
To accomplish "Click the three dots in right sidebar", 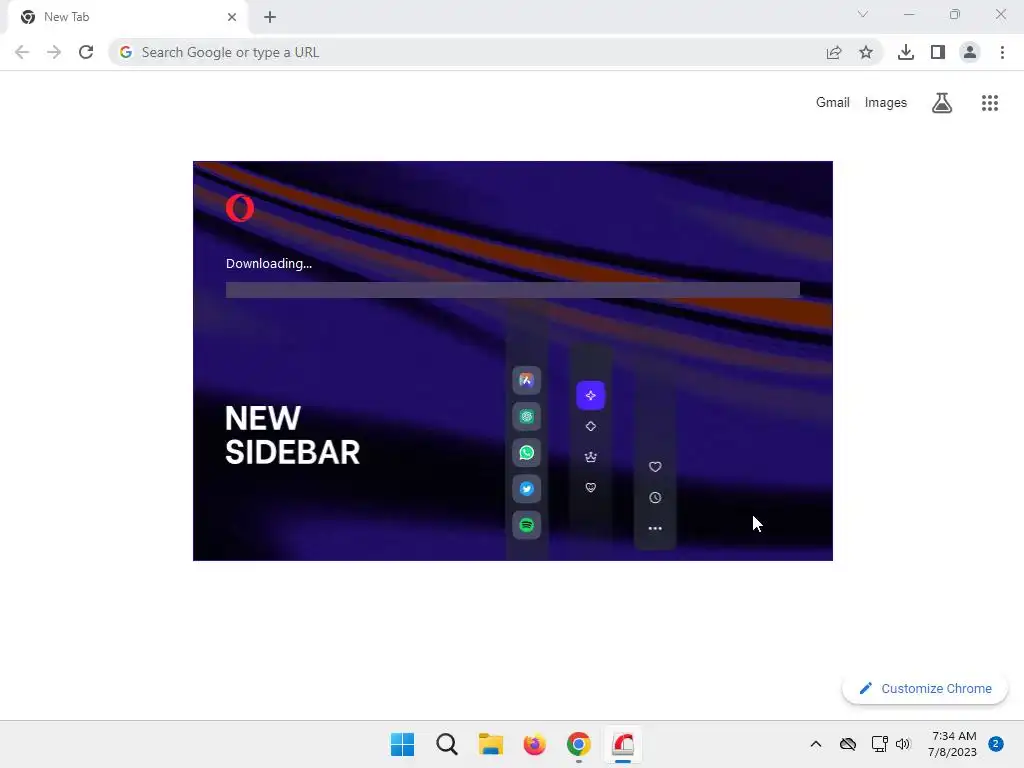I will point(655,528).
